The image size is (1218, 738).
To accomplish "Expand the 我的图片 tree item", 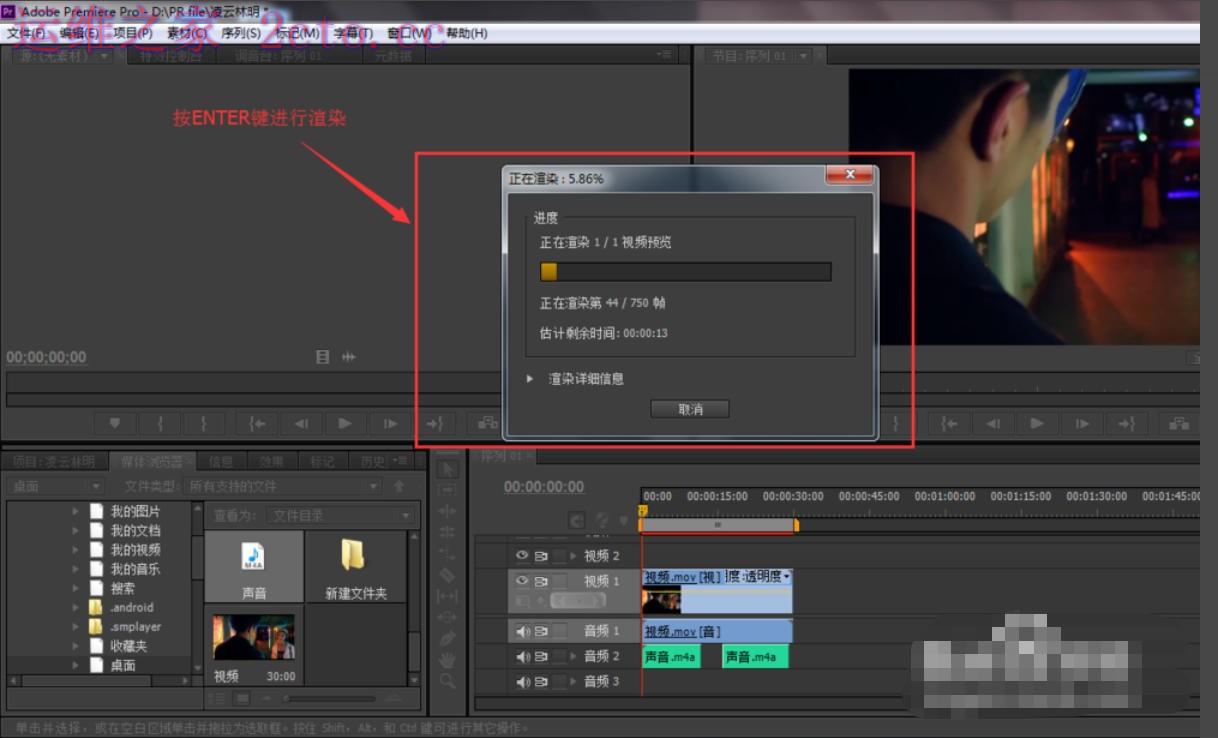I will coord(76,511).
